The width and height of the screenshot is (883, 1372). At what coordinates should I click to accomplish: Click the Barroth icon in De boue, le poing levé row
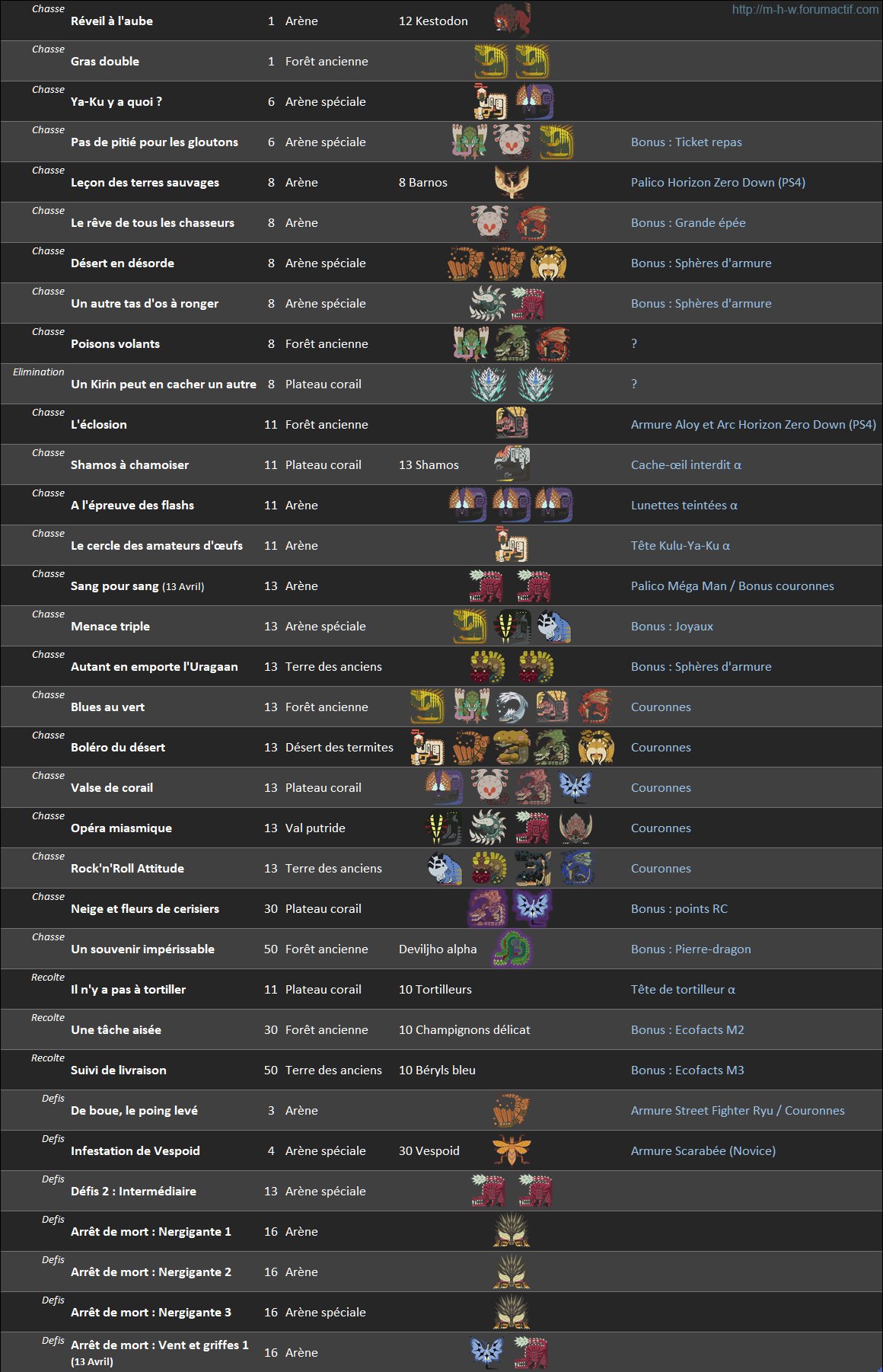click(x=512, y=1110)
